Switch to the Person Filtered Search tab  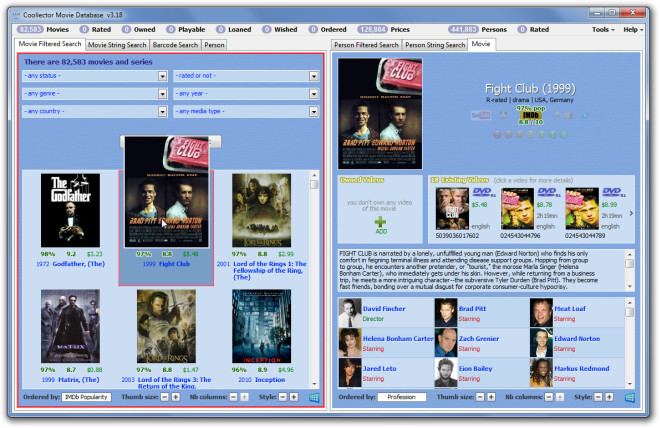pos(366,45)
